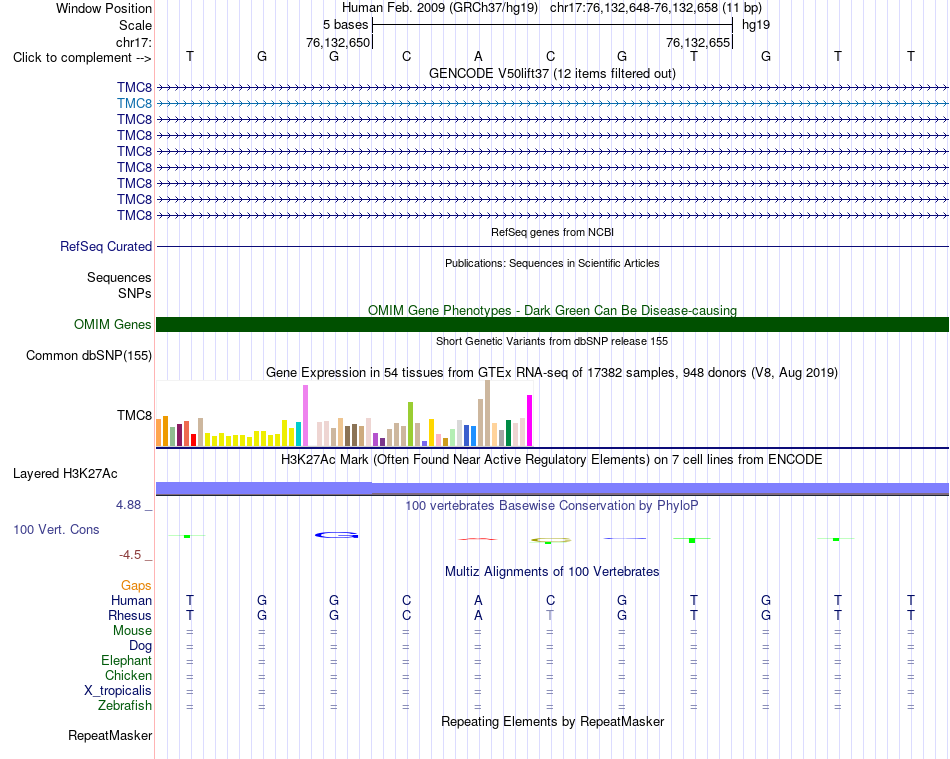Screen dimensions: 950x759
Task: Click the Scale label on the left
Action: 135,25
